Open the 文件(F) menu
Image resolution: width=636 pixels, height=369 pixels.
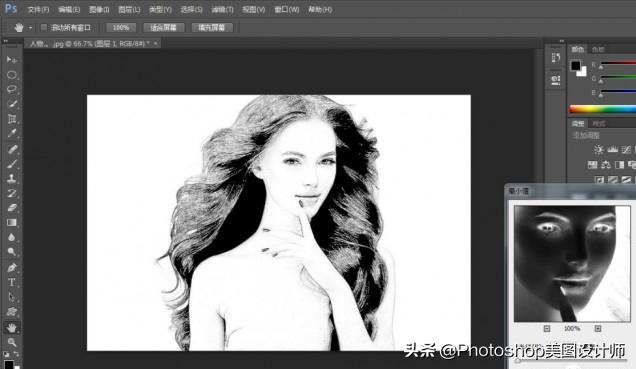coord(38,9)
